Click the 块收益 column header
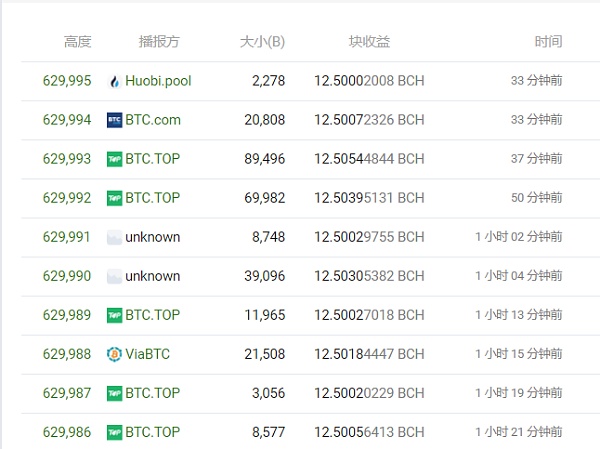The image size is (600, 449). point(369,42)
